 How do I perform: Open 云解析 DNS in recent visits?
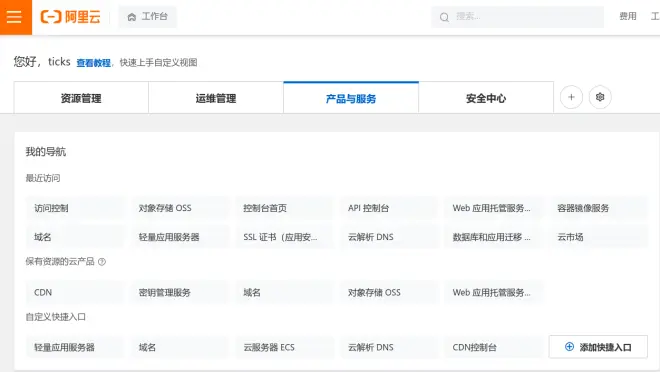[389, 237]
